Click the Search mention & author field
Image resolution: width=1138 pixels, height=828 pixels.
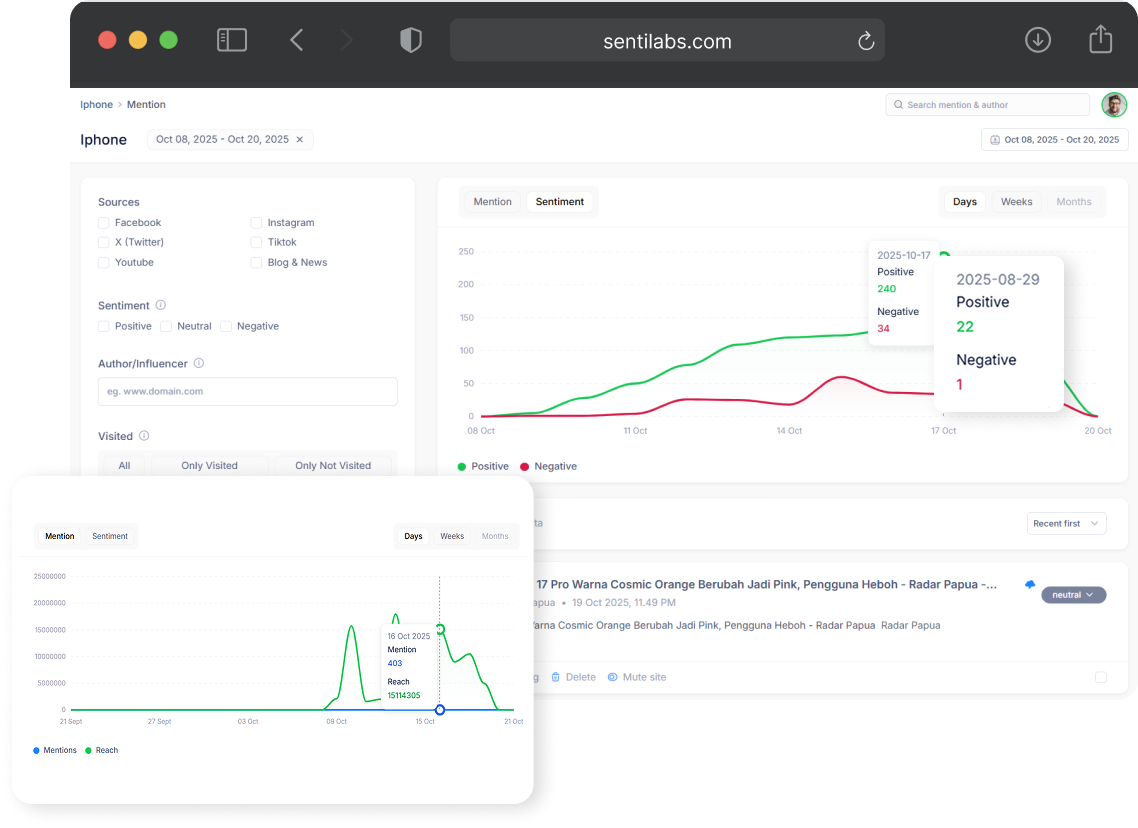tap(987, 104)
